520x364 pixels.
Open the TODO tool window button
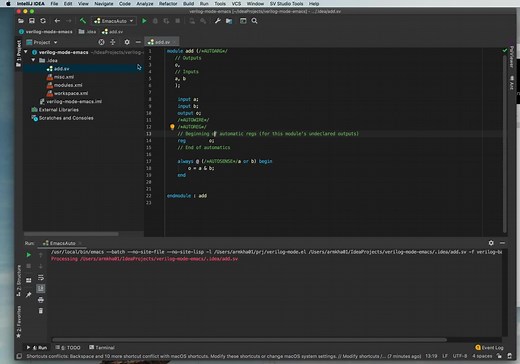coord(68,348)
